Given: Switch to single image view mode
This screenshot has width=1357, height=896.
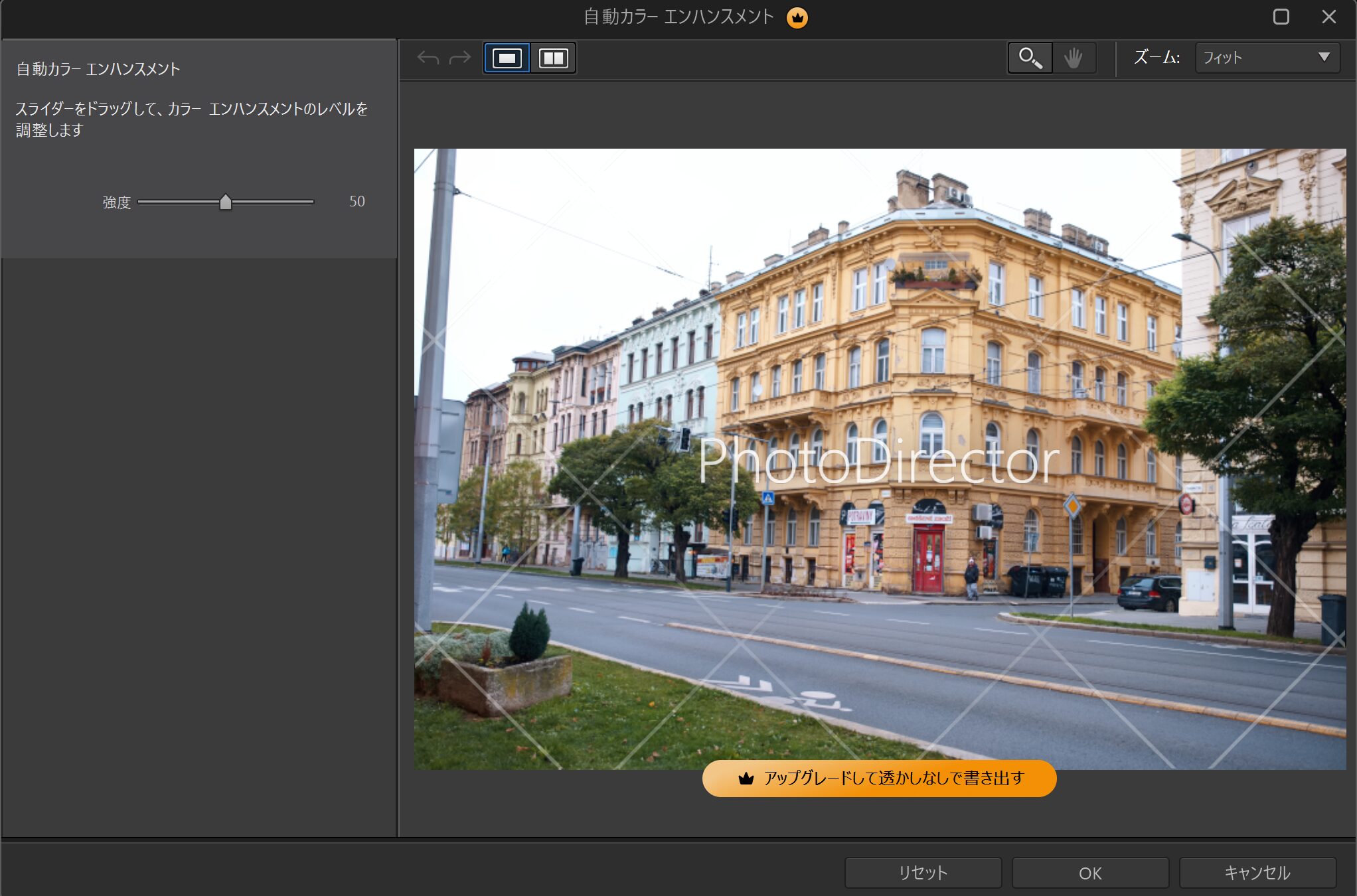Looking at the screenshot, I should (507, 58).
